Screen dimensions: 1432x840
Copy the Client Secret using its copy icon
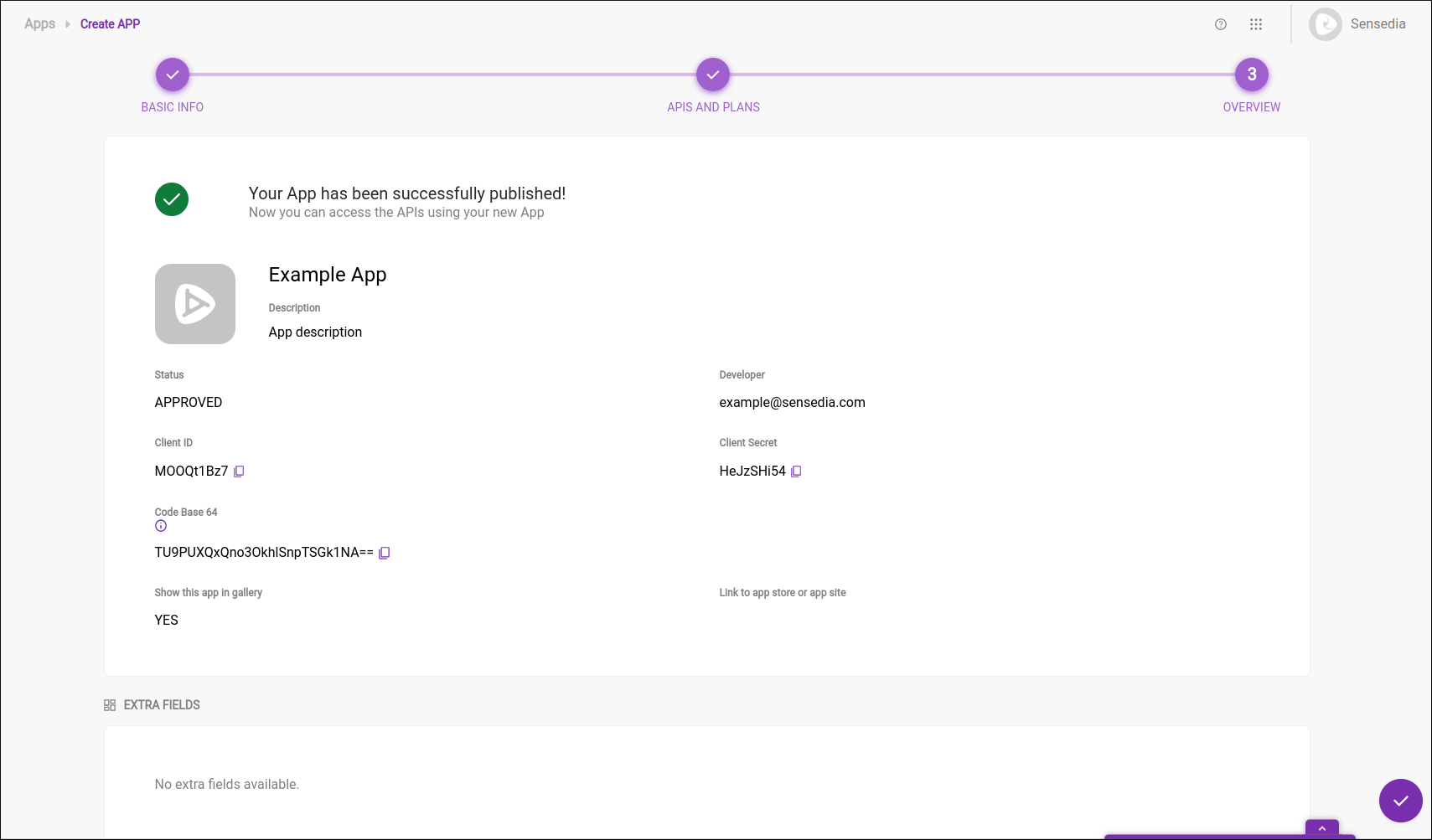796,471
